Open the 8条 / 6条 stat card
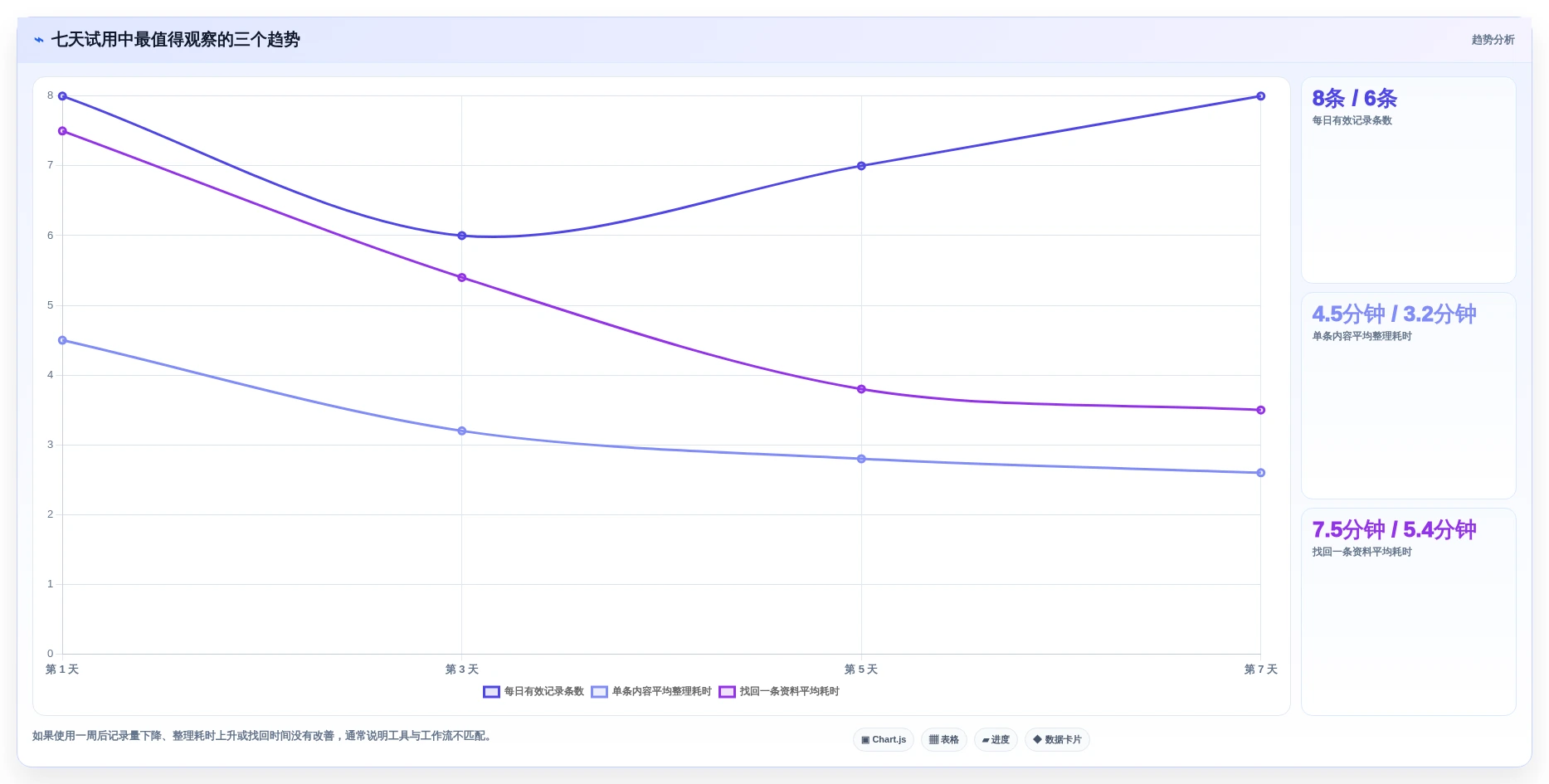 tap(1408, 180)
